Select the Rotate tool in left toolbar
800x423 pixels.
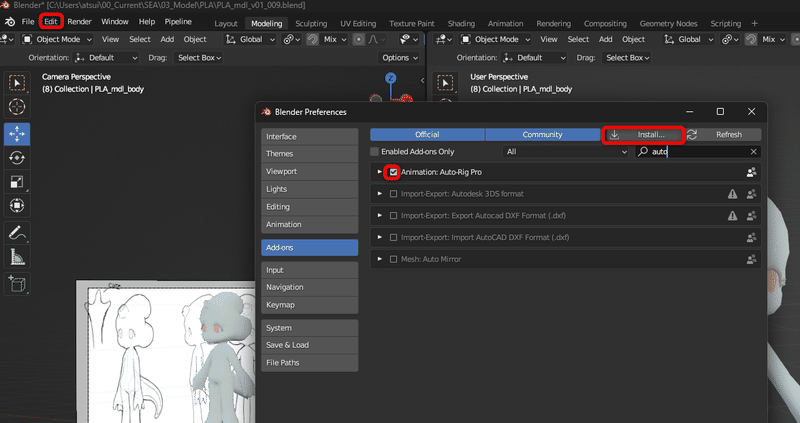point(17,158)
